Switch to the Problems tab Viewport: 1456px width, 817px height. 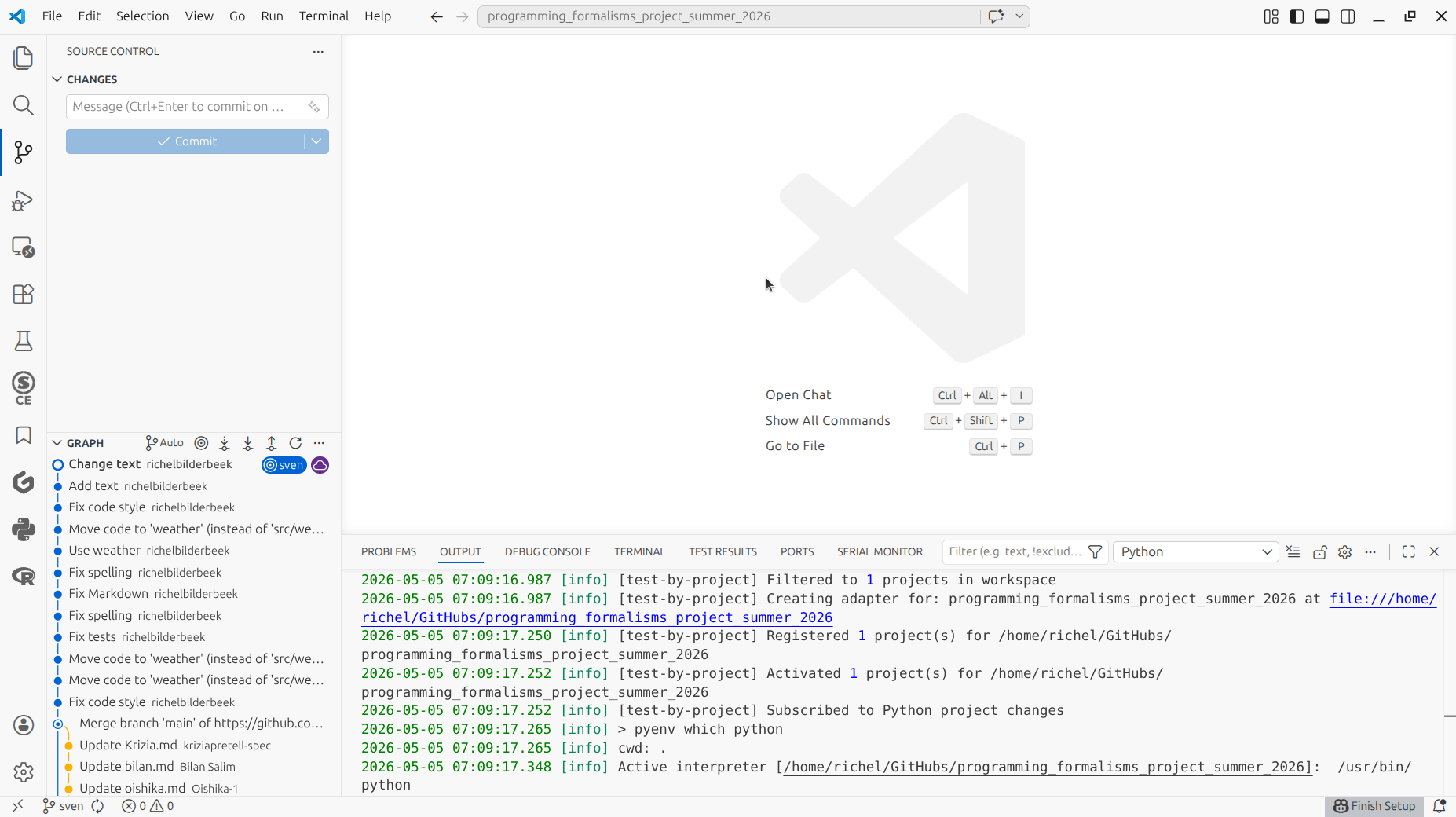tap(389, 552)
